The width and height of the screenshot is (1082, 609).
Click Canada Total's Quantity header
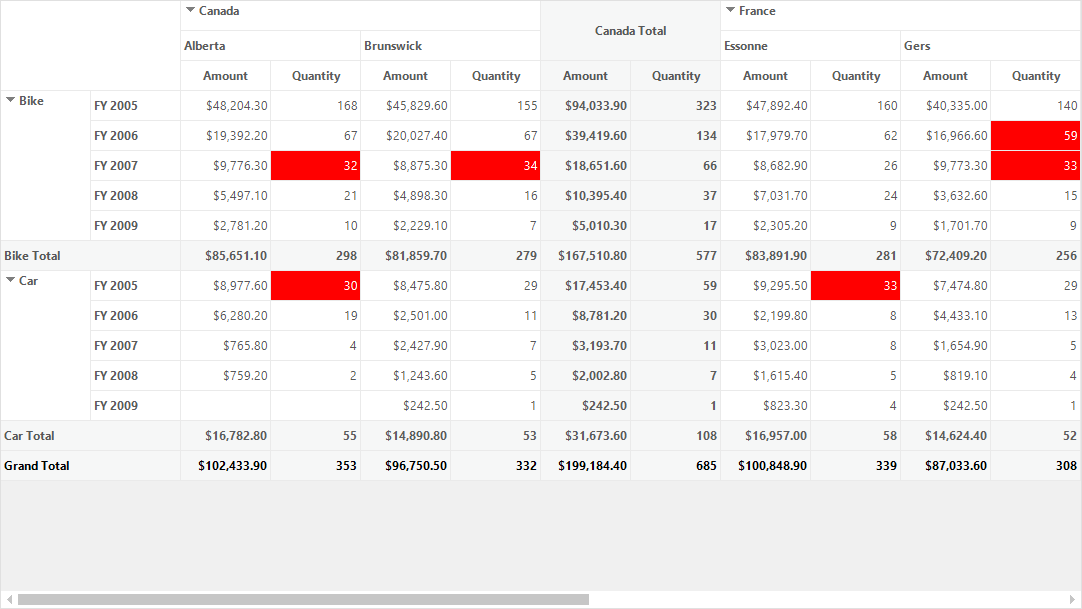click(x=676, y=76)
